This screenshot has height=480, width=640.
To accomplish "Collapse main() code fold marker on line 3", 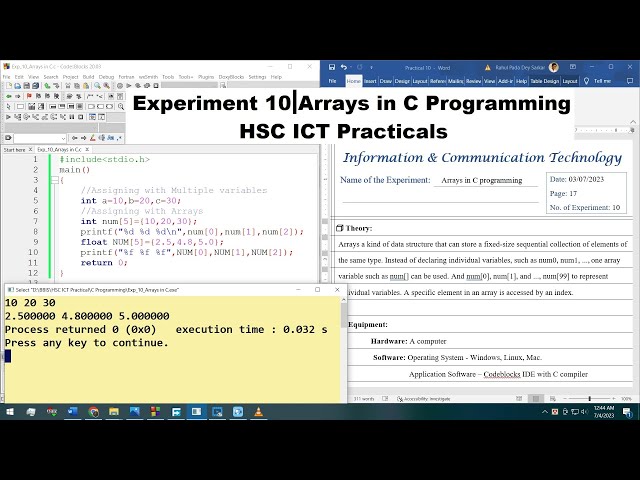I will (55, 180).
